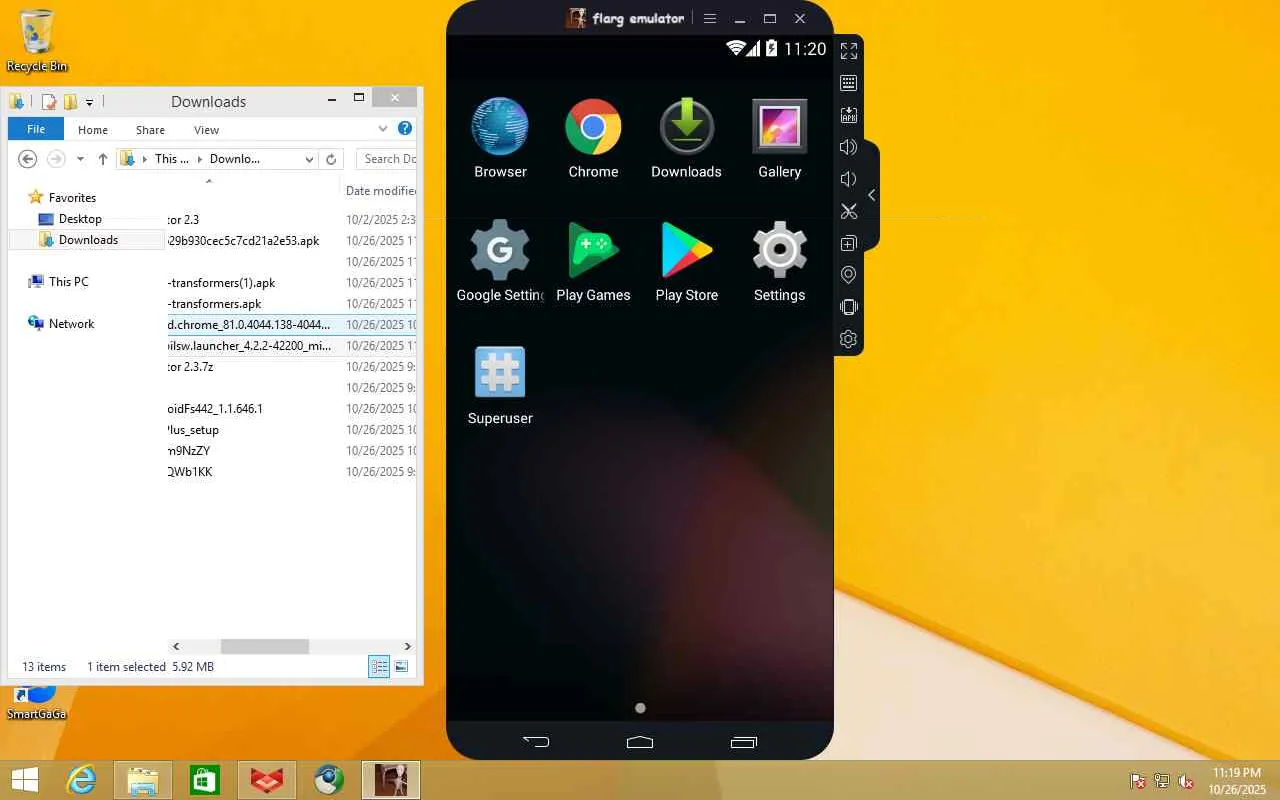
Task: Select the chrome_81.0.4044.138 file row
Action: click(x=291, y=325)
